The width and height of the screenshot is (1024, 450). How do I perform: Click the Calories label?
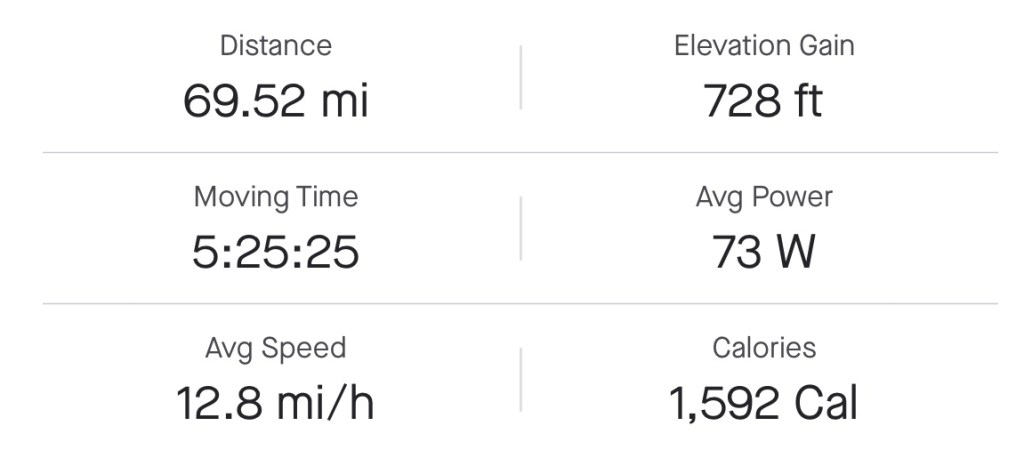click(764, 349)
